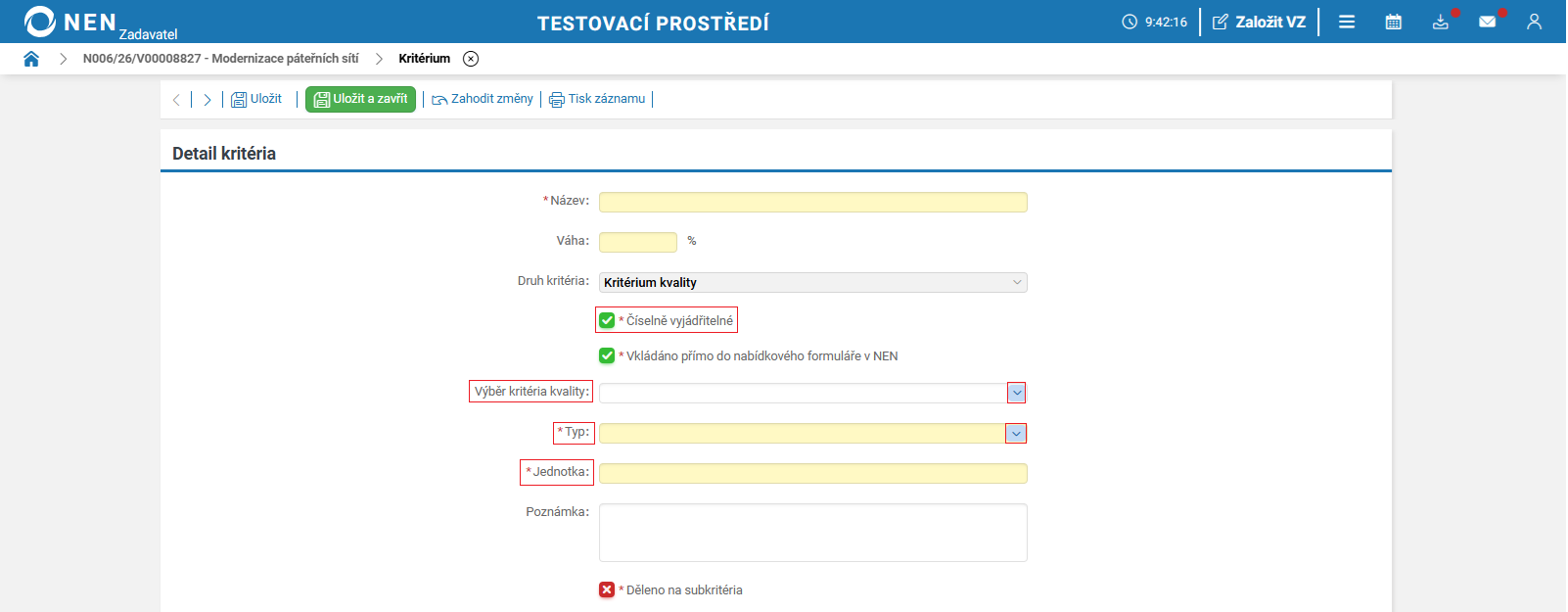Open the messages envelope icon
This screenshot has width=1568, height=612.
click(1488, 22)
